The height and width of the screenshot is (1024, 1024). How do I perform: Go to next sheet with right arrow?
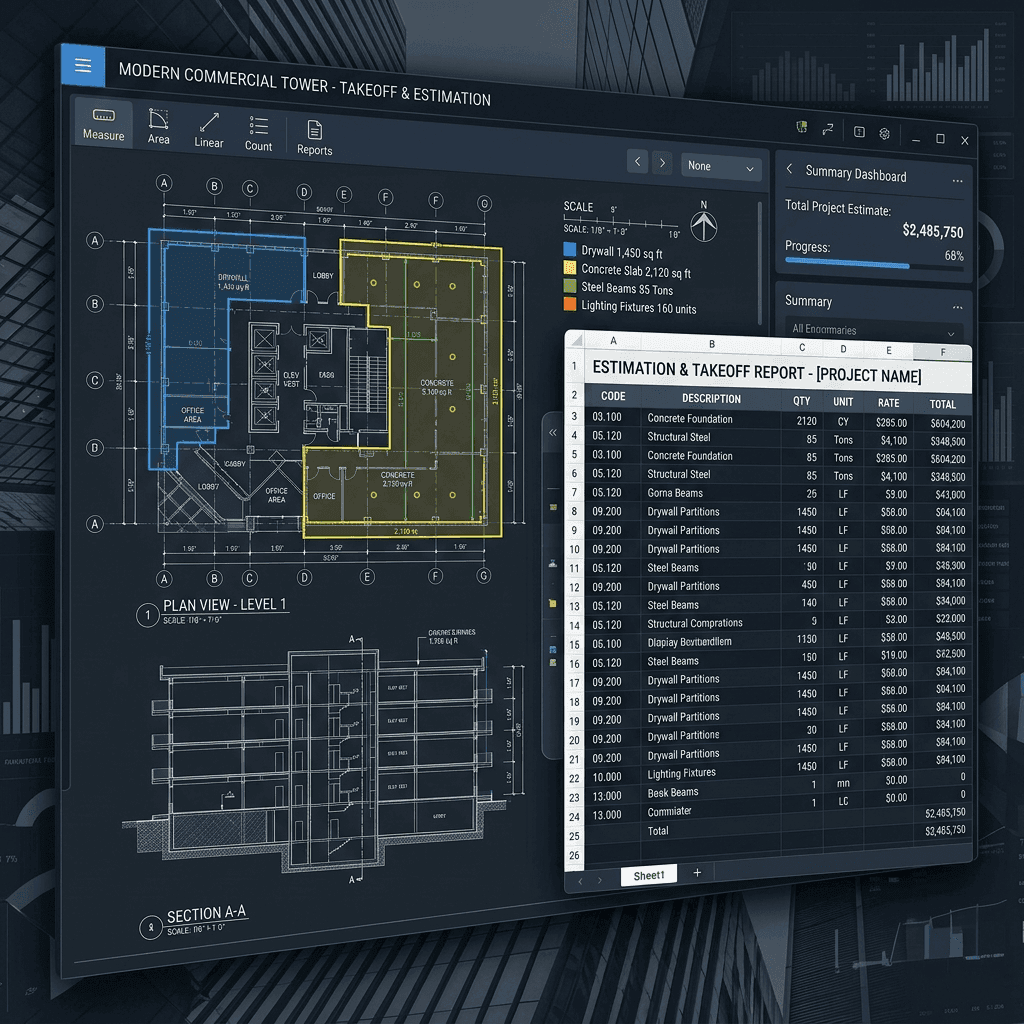(x=662, y=163)
